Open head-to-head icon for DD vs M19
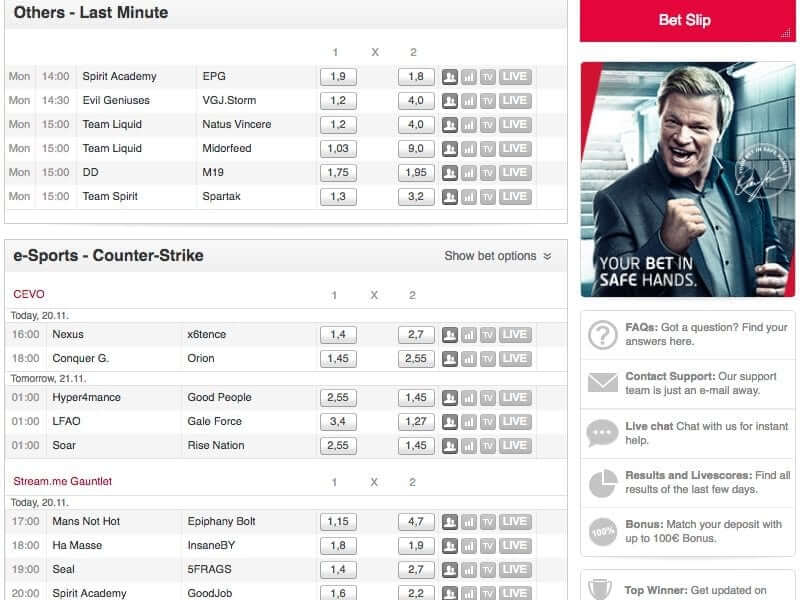Screen dimensions: 800x600 click(x=449, y=172)
